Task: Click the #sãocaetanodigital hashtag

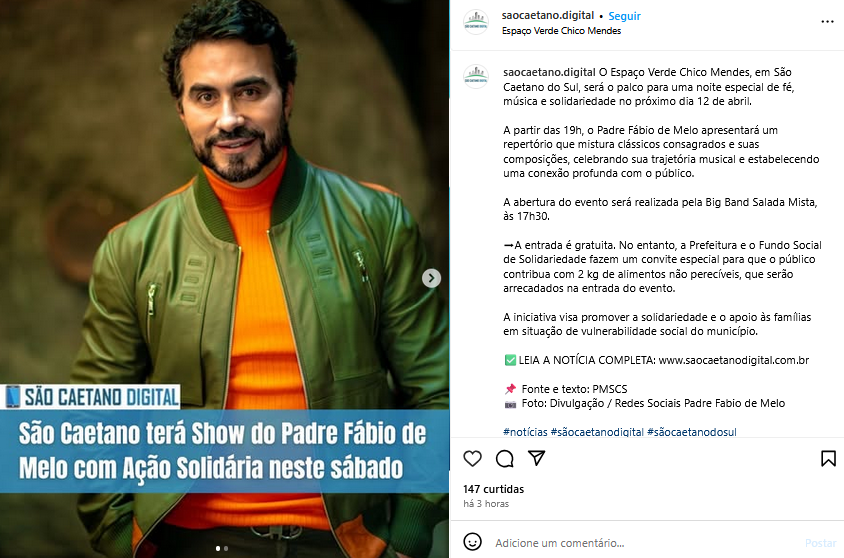Action: pos(597,432)
